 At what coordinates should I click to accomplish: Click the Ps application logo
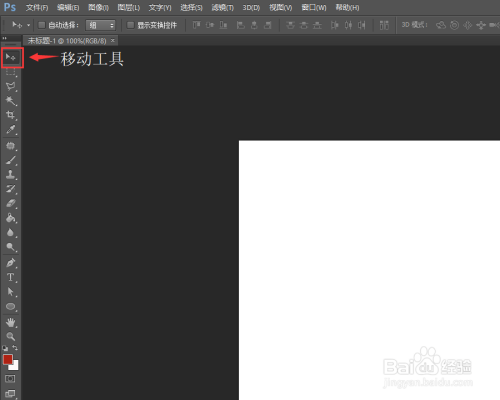[10, 7]
